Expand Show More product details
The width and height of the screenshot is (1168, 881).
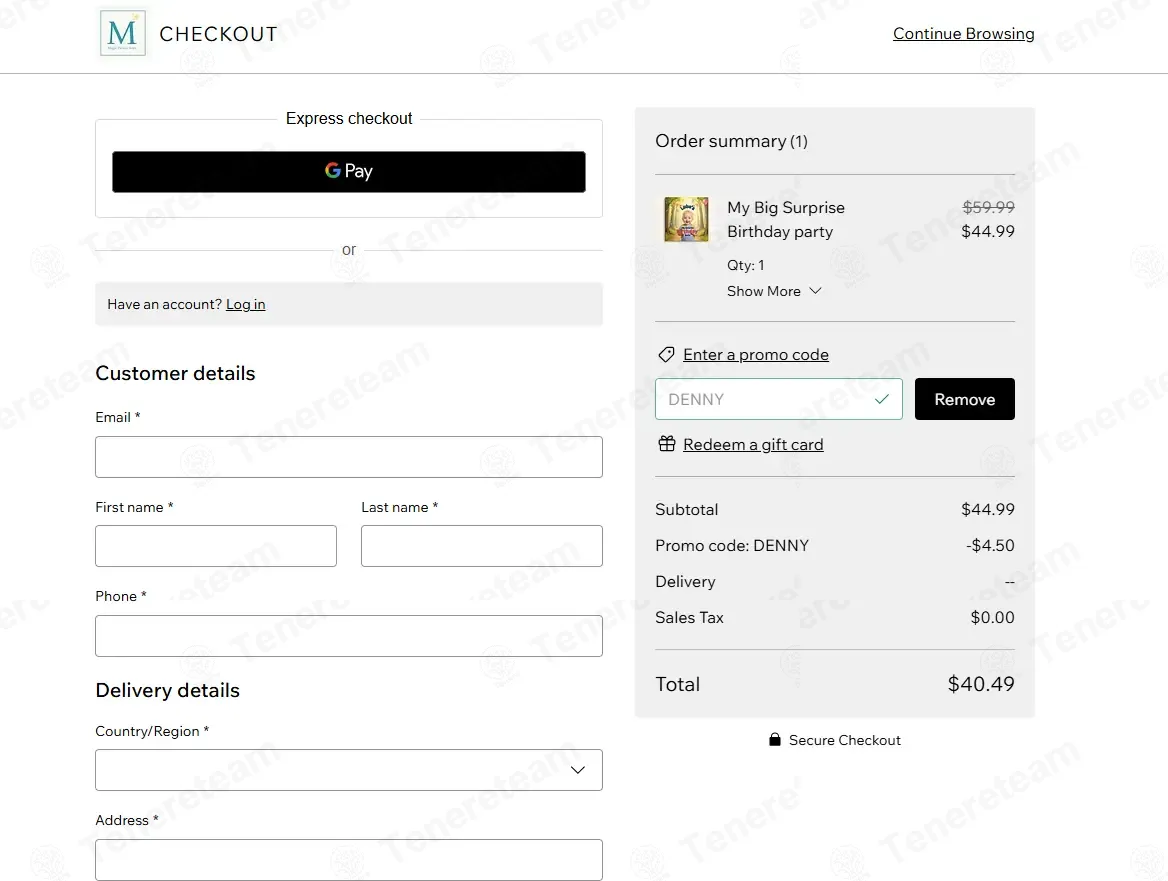(x=774, y=291)
